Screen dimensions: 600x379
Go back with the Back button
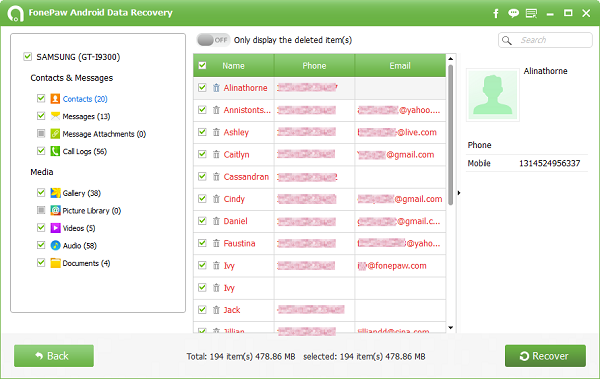(x=54, y=356)
